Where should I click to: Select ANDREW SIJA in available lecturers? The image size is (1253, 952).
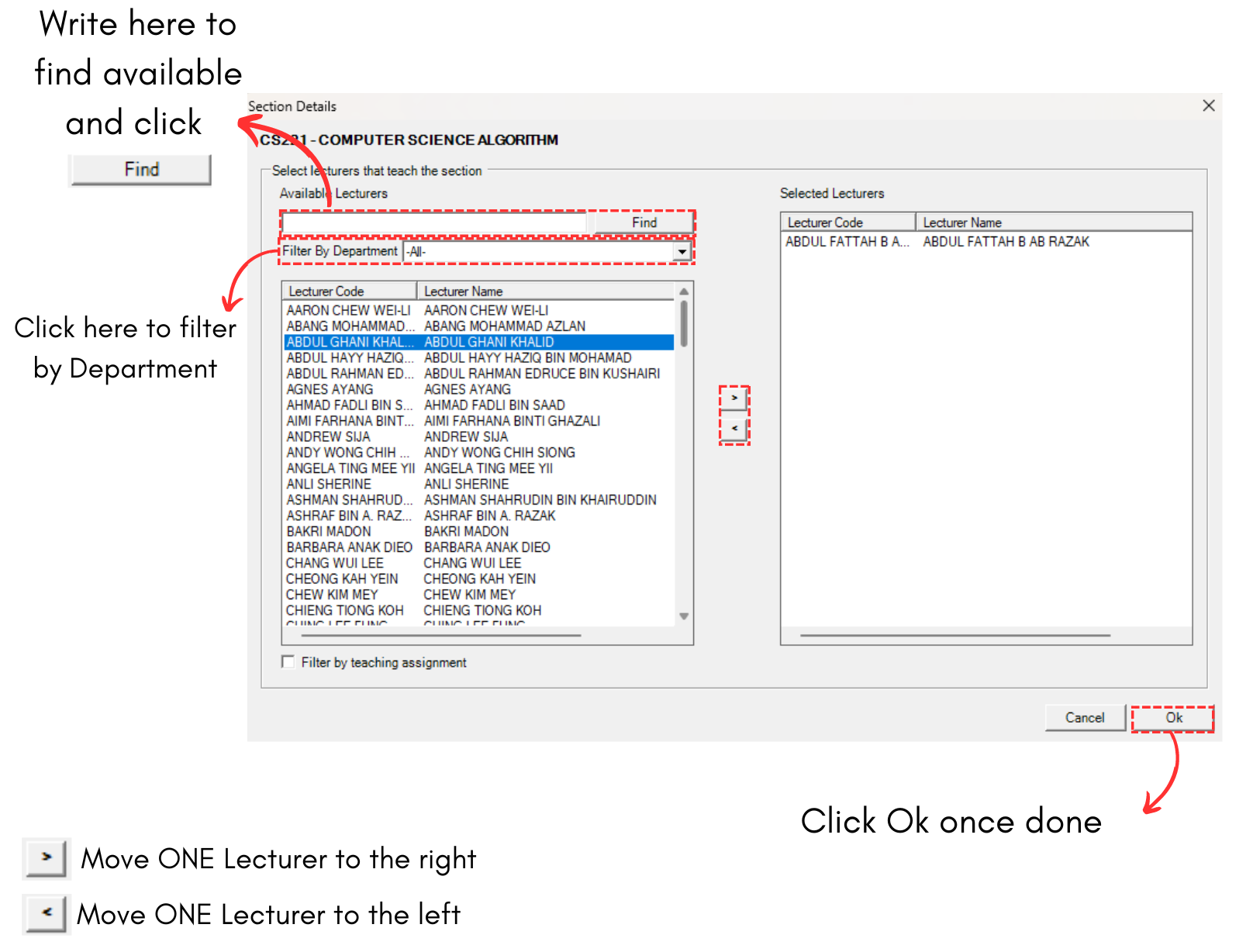tap(465, 437)
